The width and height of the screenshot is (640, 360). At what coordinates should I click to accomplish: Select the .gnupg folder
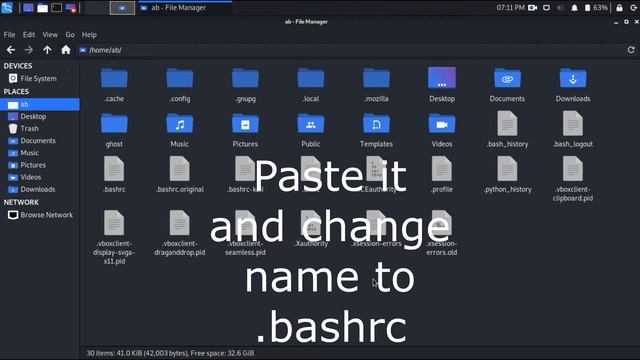click(x=245, y=84)
